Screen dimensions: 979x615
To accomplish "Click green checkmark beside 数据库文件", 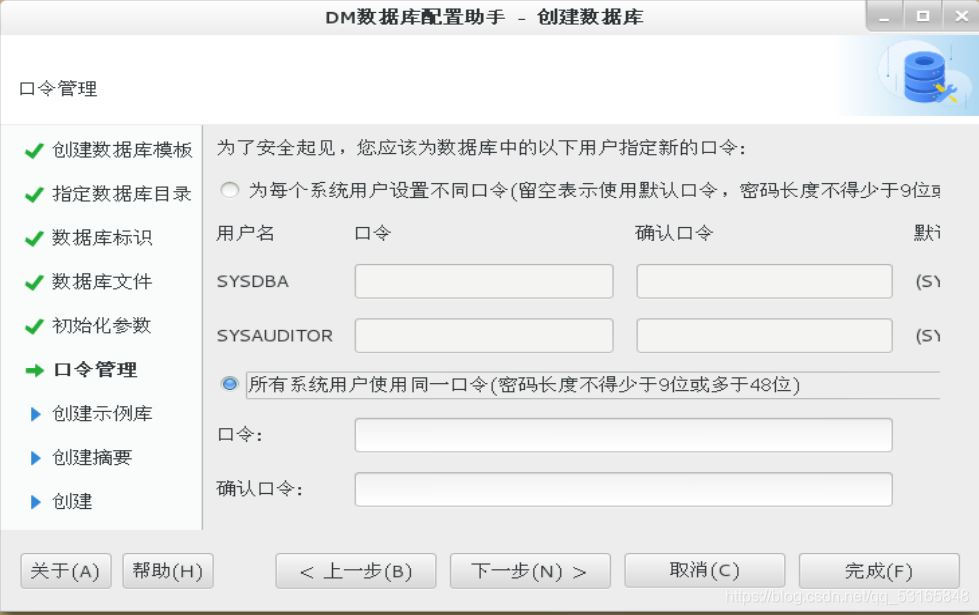I will 34,283.
